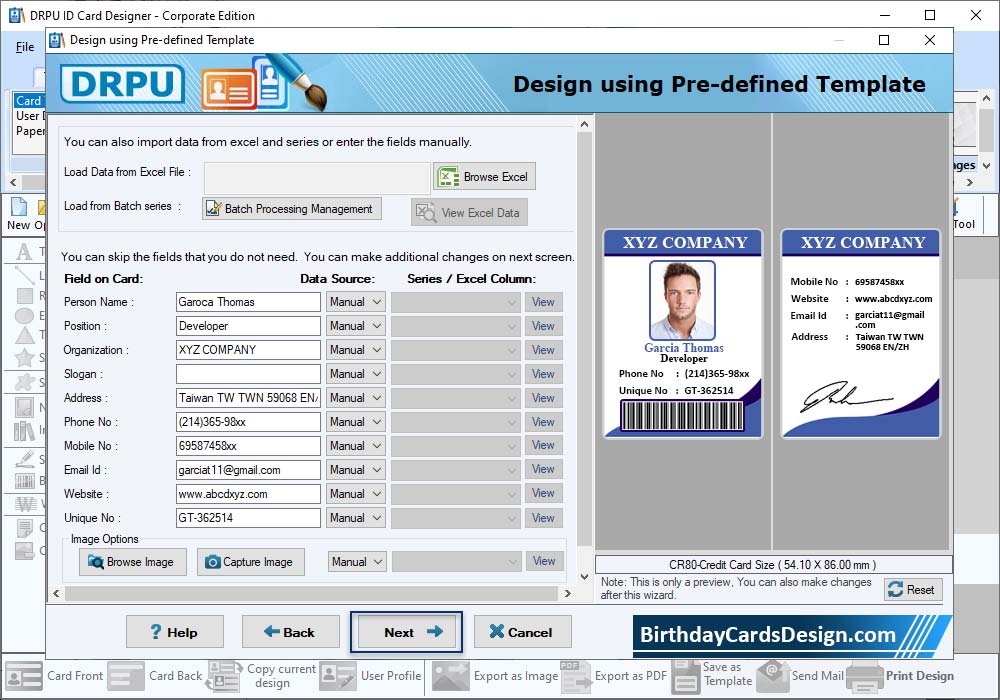Viewport: 1000px width, 700px height.
Task: Click the form's horizontal scrollbar right arrow
Action: 567,594
